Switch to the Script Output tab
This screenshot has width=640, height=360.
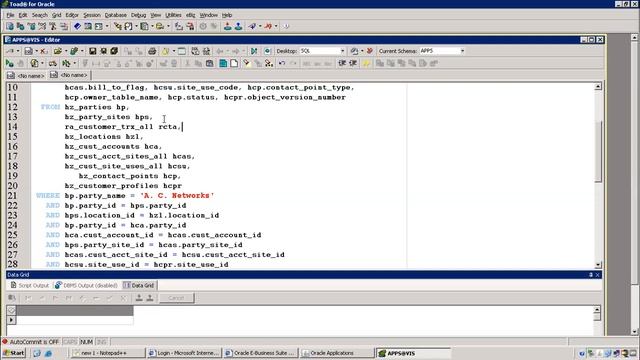click(29, 285)
